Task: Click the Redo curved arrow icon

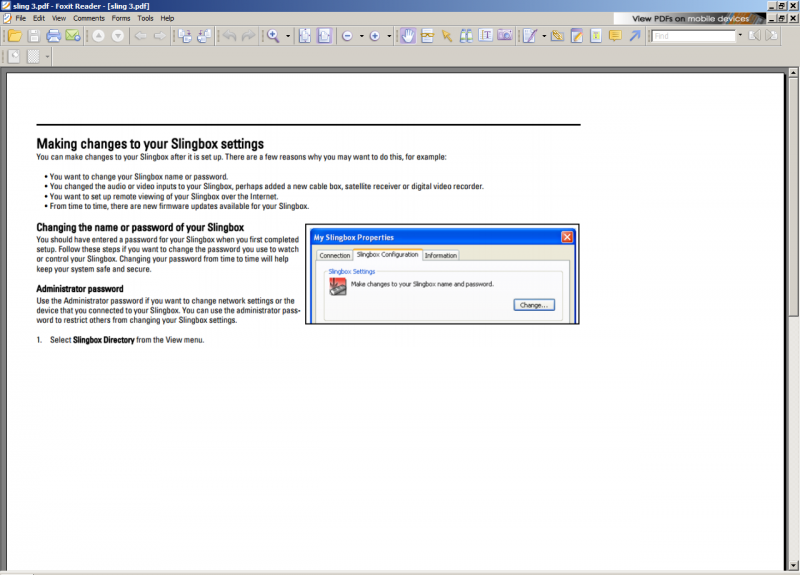Action: 248,36
